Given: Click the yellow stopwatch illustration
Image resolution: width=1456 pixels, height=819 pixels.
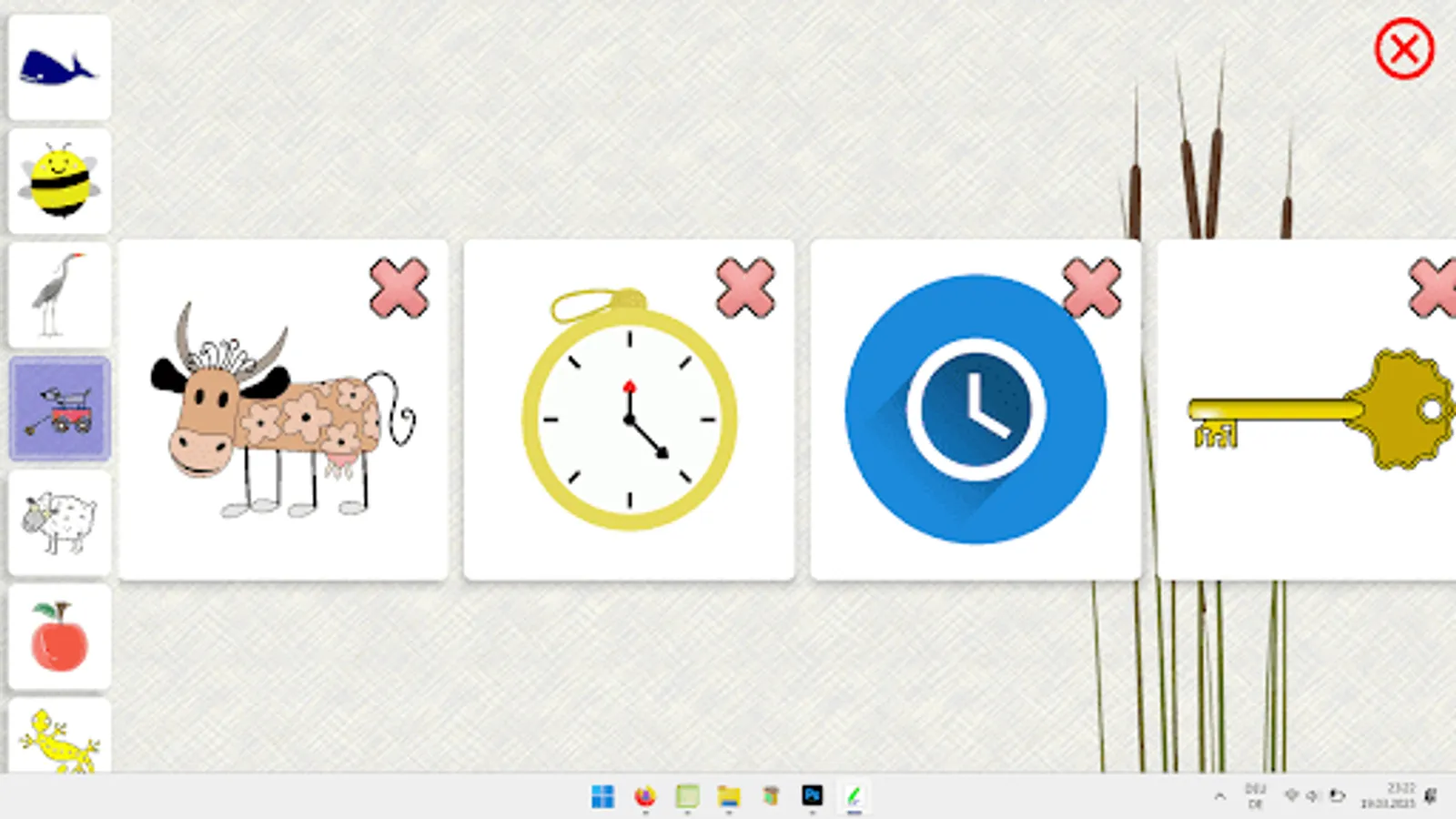Looking at the screenshot, I should (x=628, y=419).
